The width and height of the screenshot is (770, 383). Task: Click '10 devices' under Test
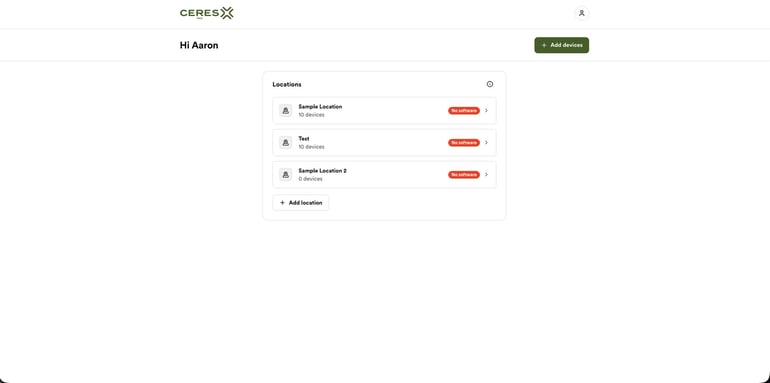[311, 147]
